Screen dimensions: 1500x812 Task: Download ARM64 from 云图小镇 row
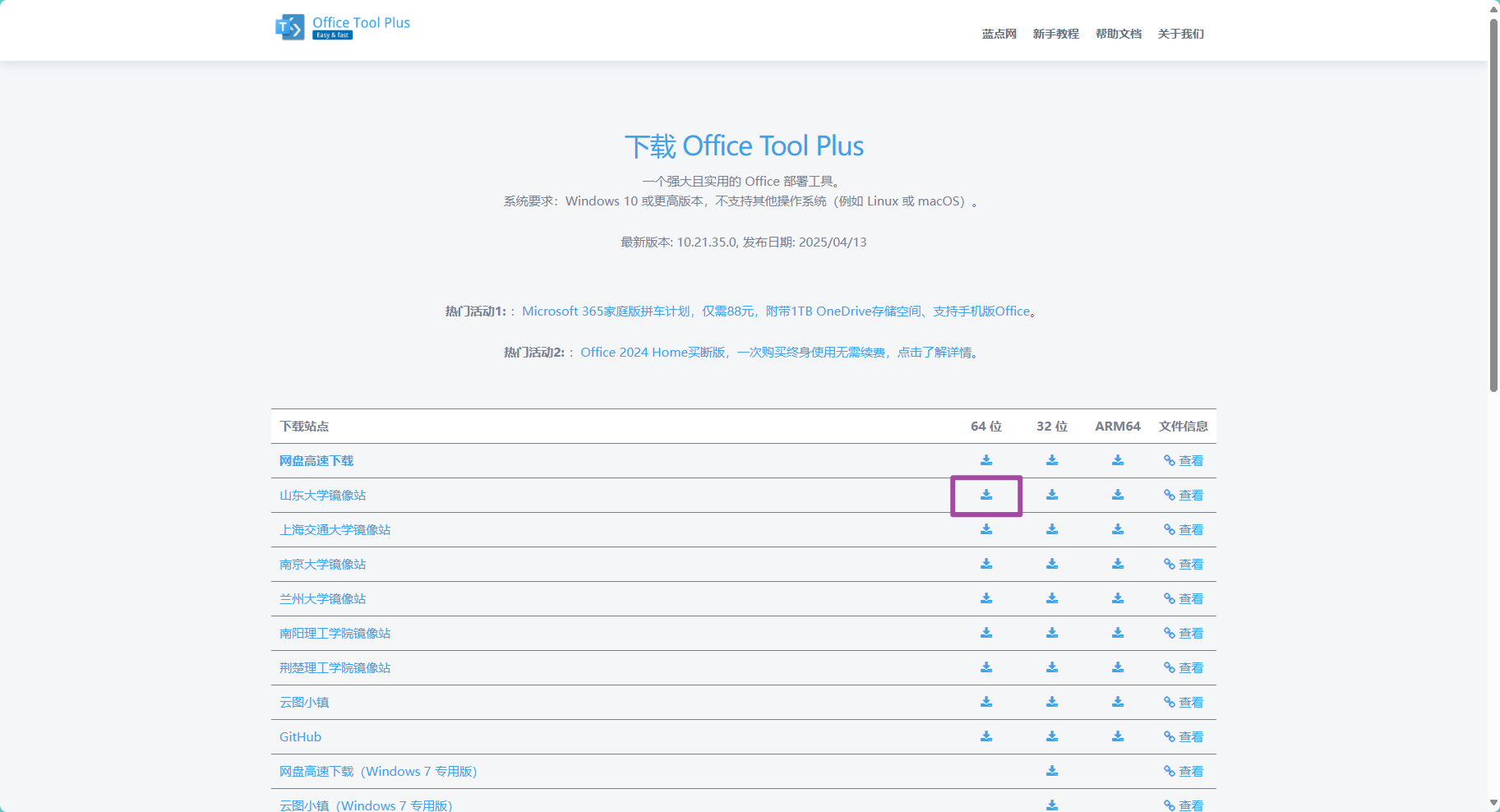pos(1118,702)
